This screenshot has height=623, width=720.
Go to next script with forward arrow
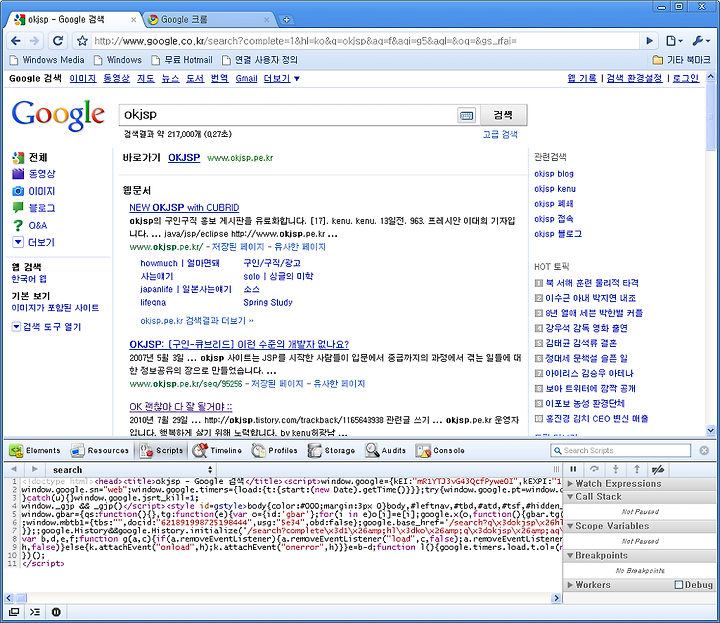click(x=34, y=469)
